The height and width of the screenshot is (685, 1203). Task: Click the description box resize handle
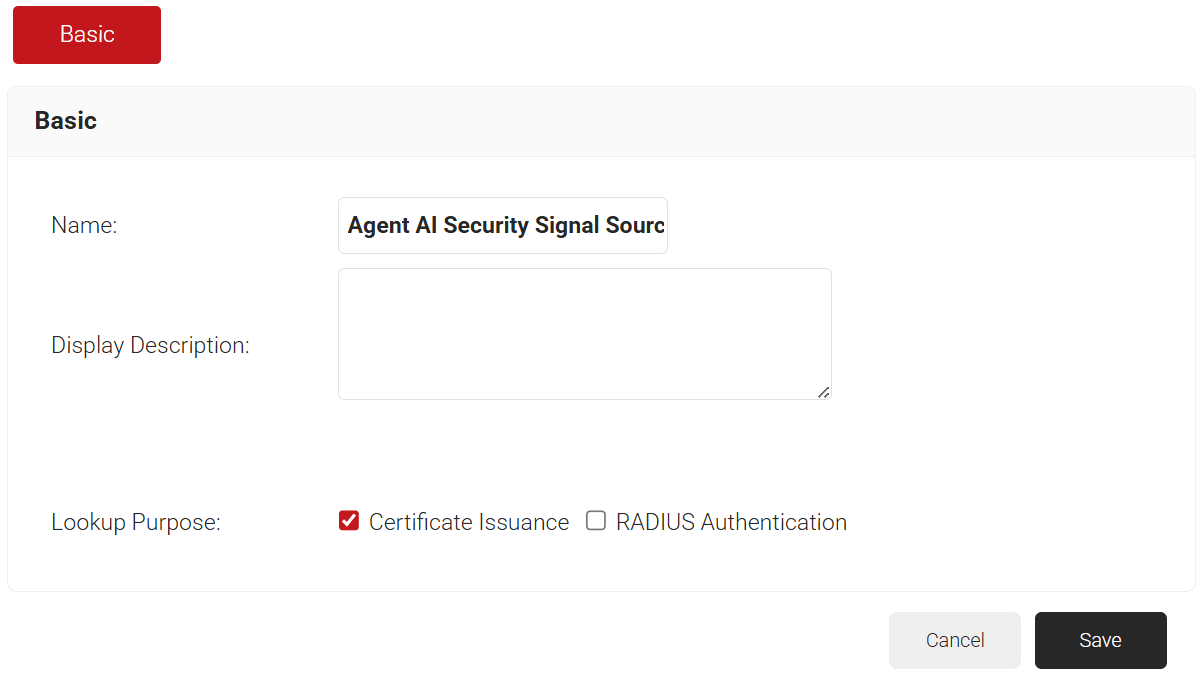pyautogui.click(x=823, y=392)
